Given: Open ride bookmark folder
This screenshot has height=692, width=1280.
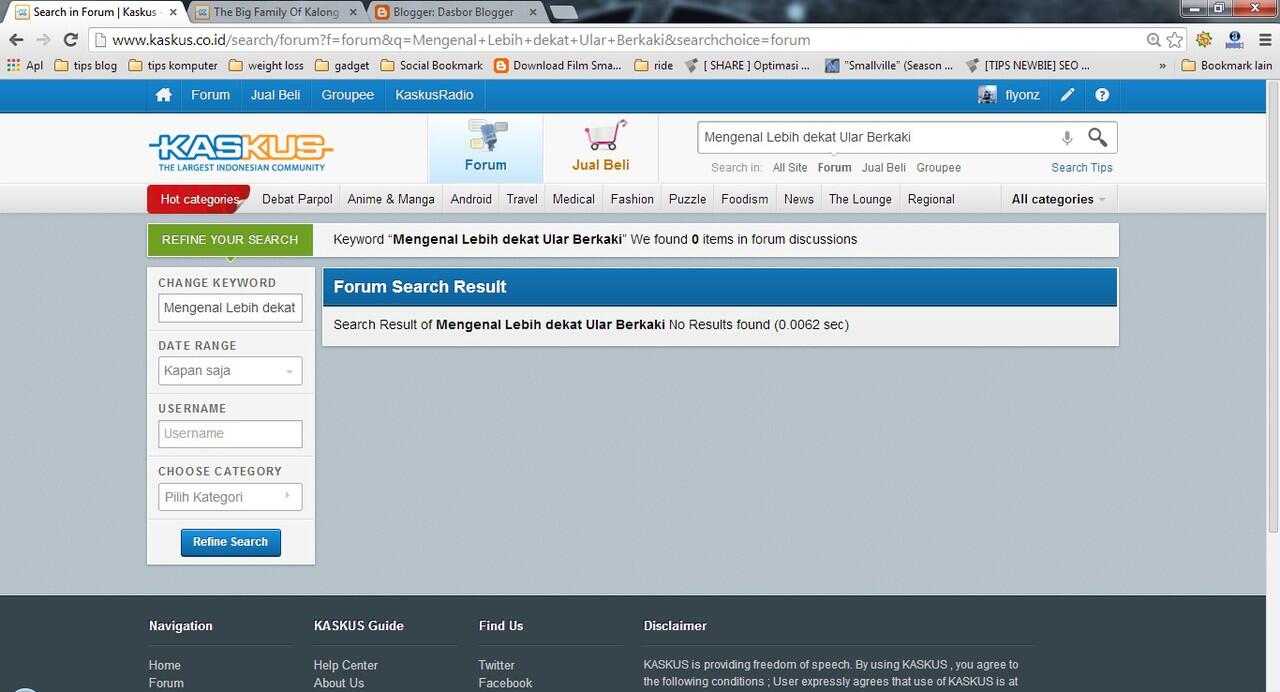Looking at the screenshot, I should [654, 65].
